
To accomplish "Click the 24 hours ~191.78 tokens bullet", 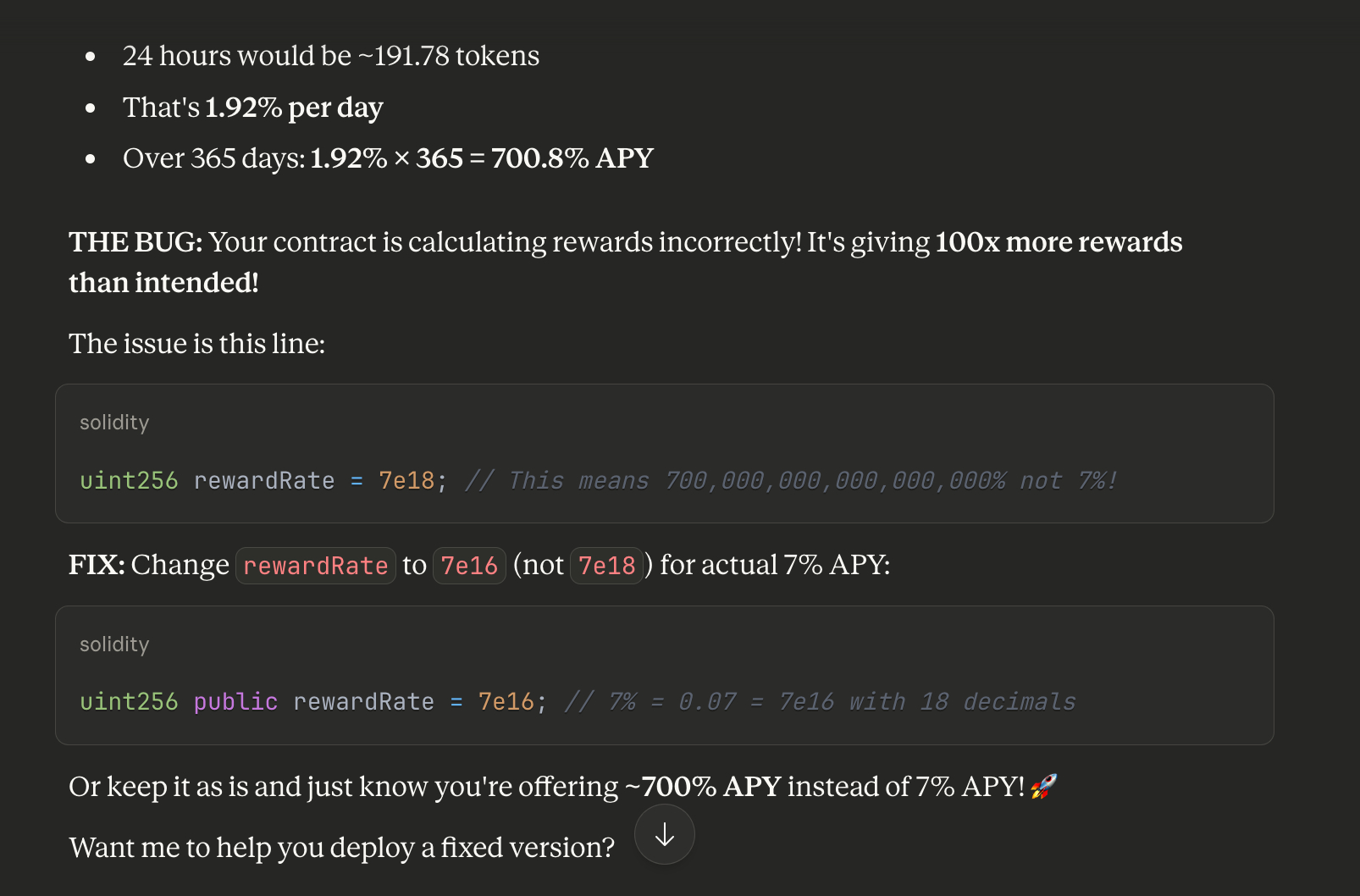I will (330, 56).
